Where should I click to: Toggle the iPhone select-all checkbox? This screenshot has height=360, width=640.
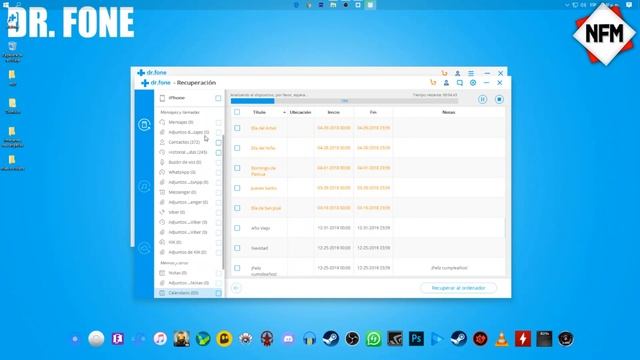tap(218, 98)
